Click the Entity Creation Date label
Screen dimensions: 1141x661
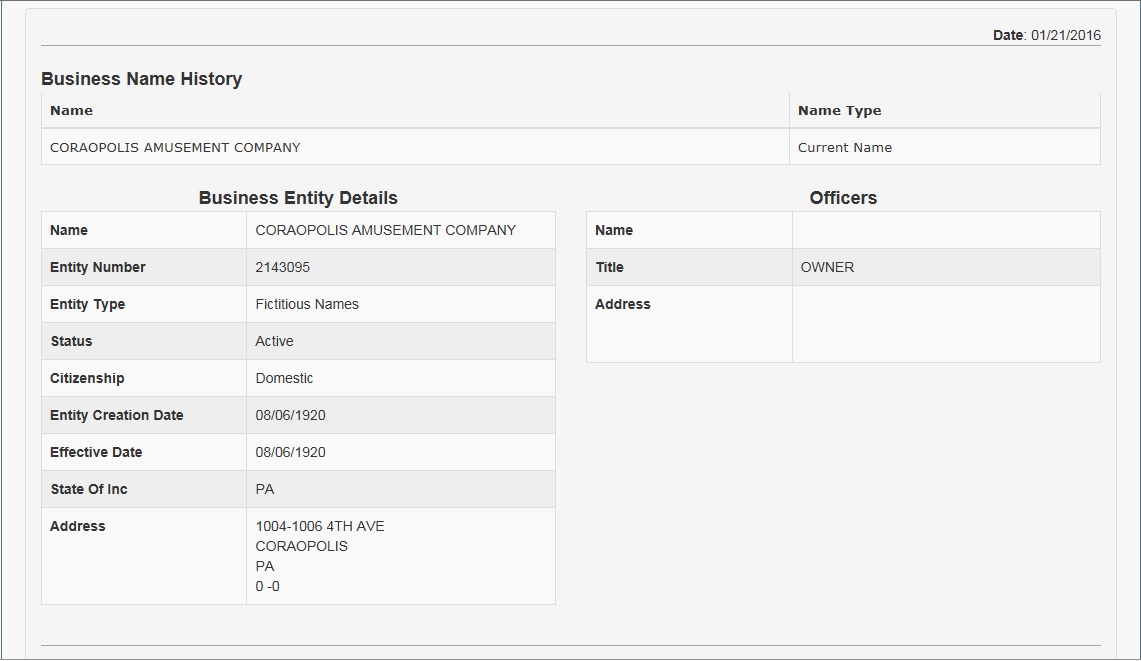point(116,416)
